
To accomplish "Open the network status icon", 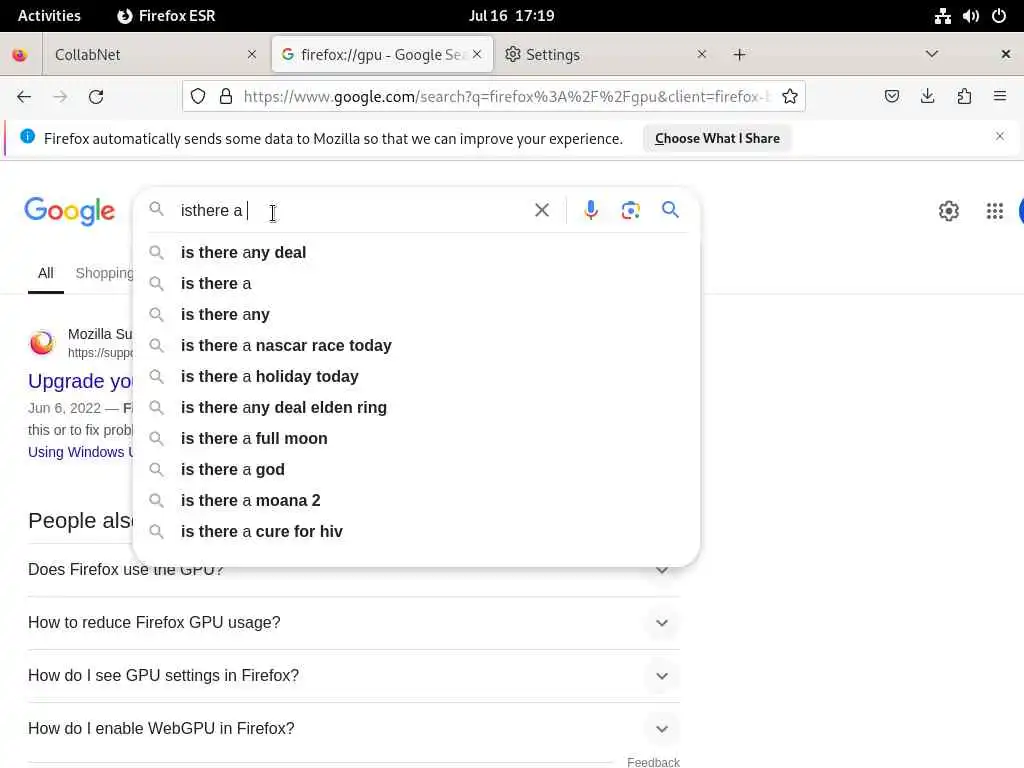I will [942, 16].
